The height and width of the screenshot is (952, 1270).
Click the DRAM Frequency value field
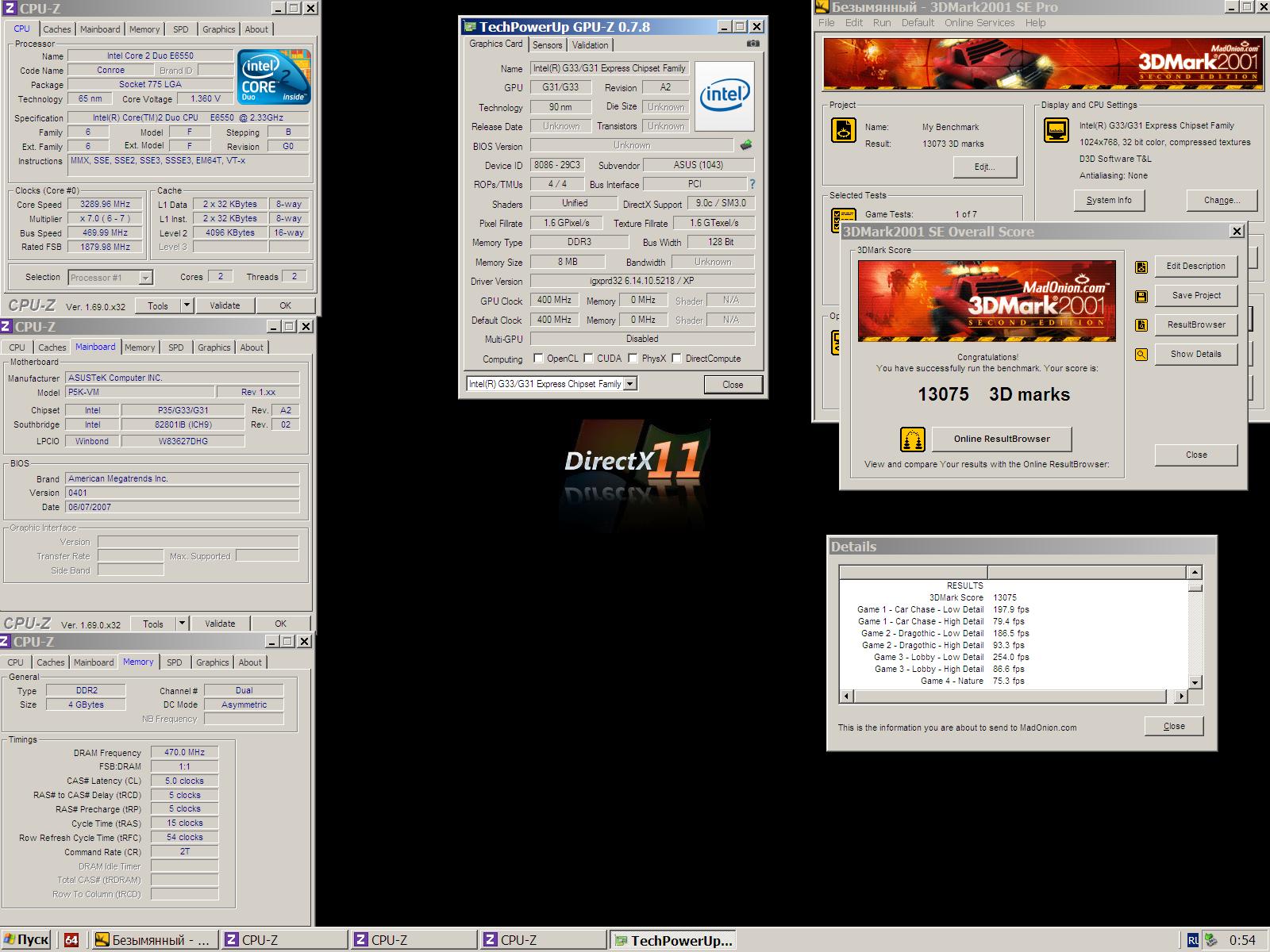[184, 752]
